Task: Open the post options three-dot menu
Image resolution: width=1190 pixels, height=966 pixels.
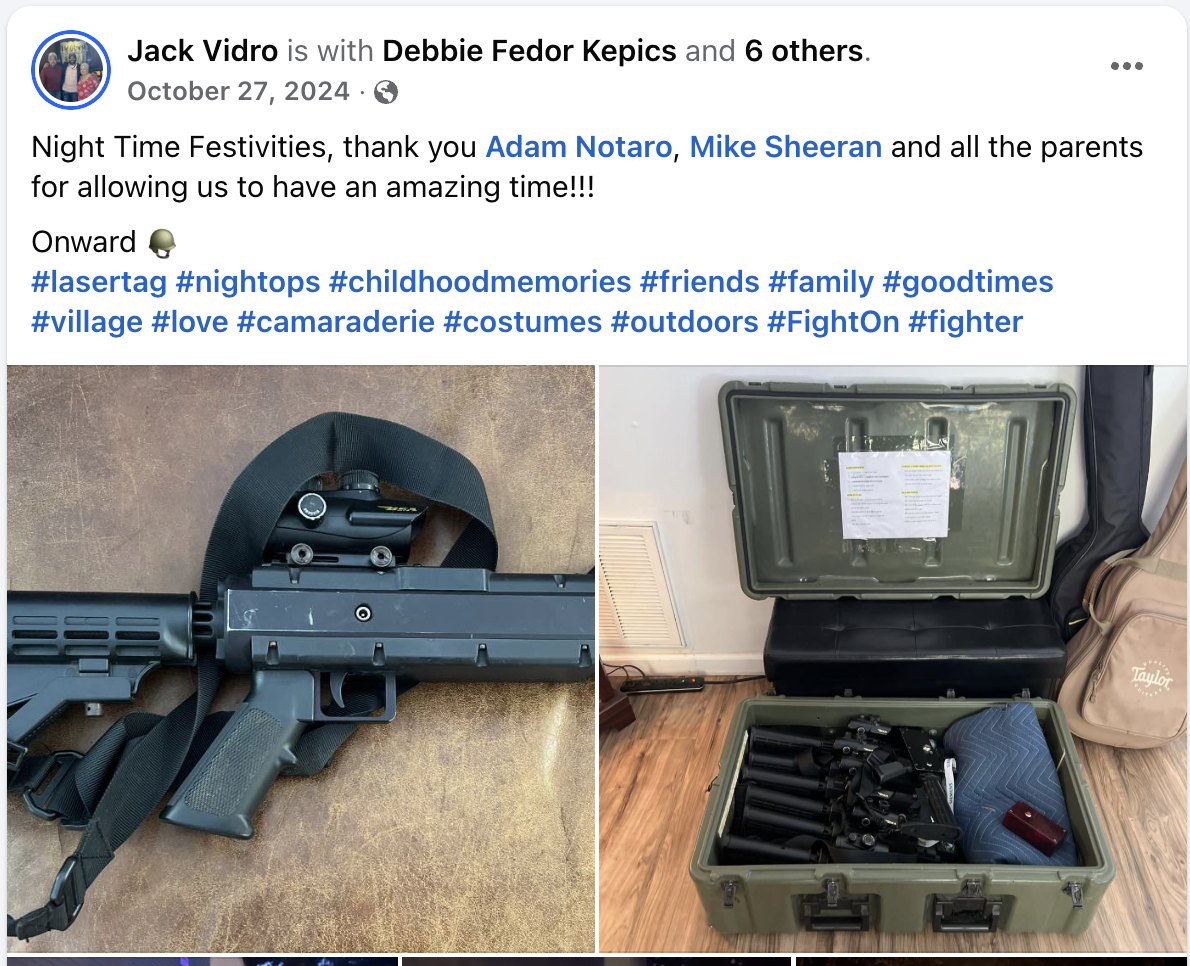Action: (1126, 66)
